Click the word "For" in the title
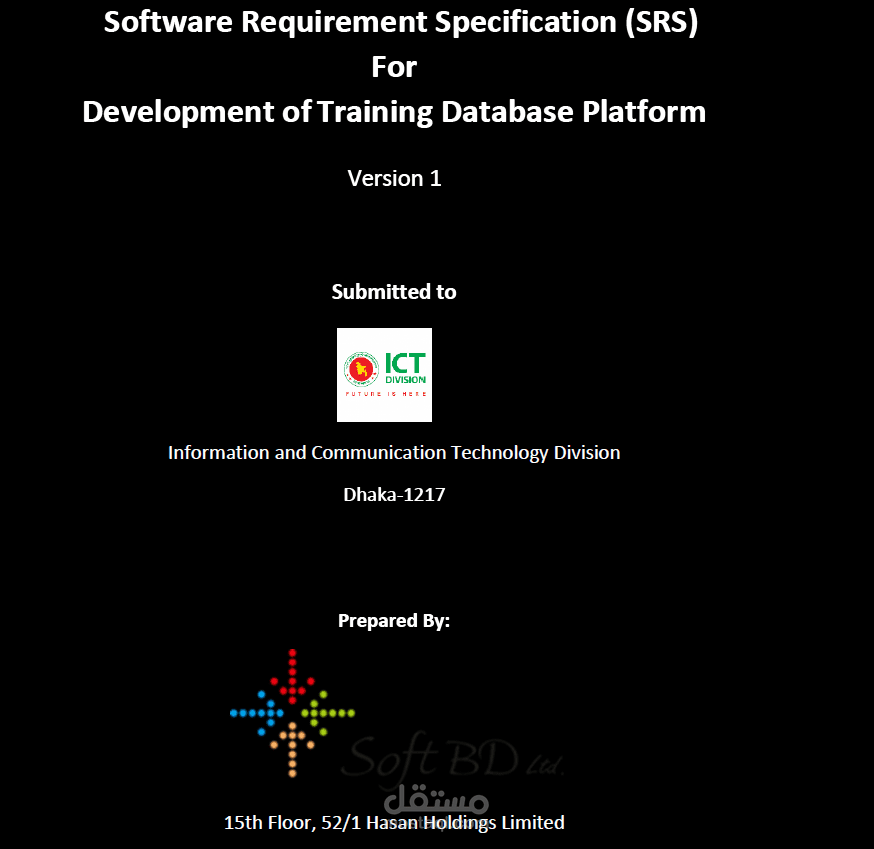Screen dimensions: 874x849 [x=394, y=67]
